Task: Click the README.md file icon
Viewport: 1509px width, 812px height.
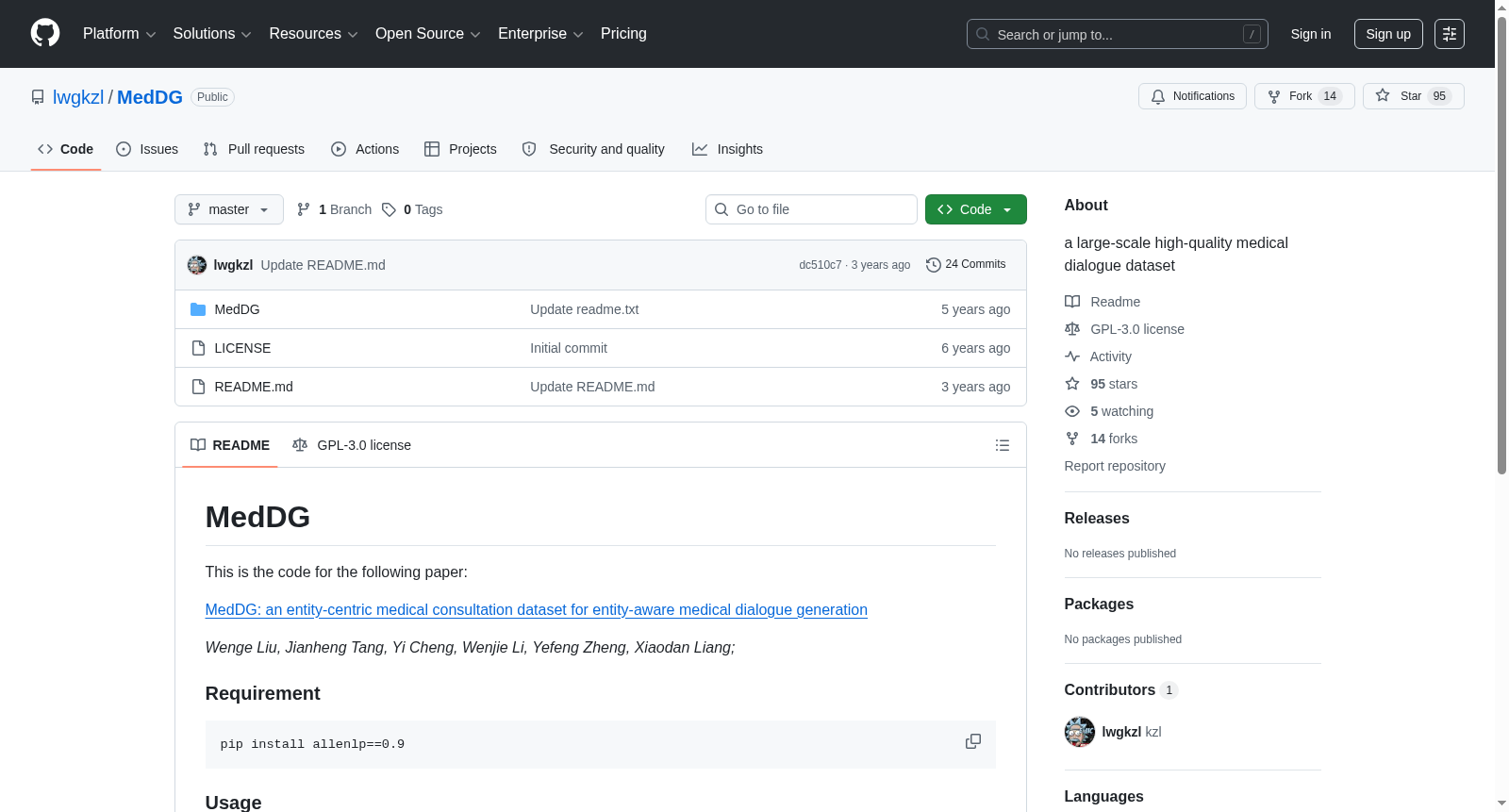Action: pyautogui.click(x=198, y=387)
